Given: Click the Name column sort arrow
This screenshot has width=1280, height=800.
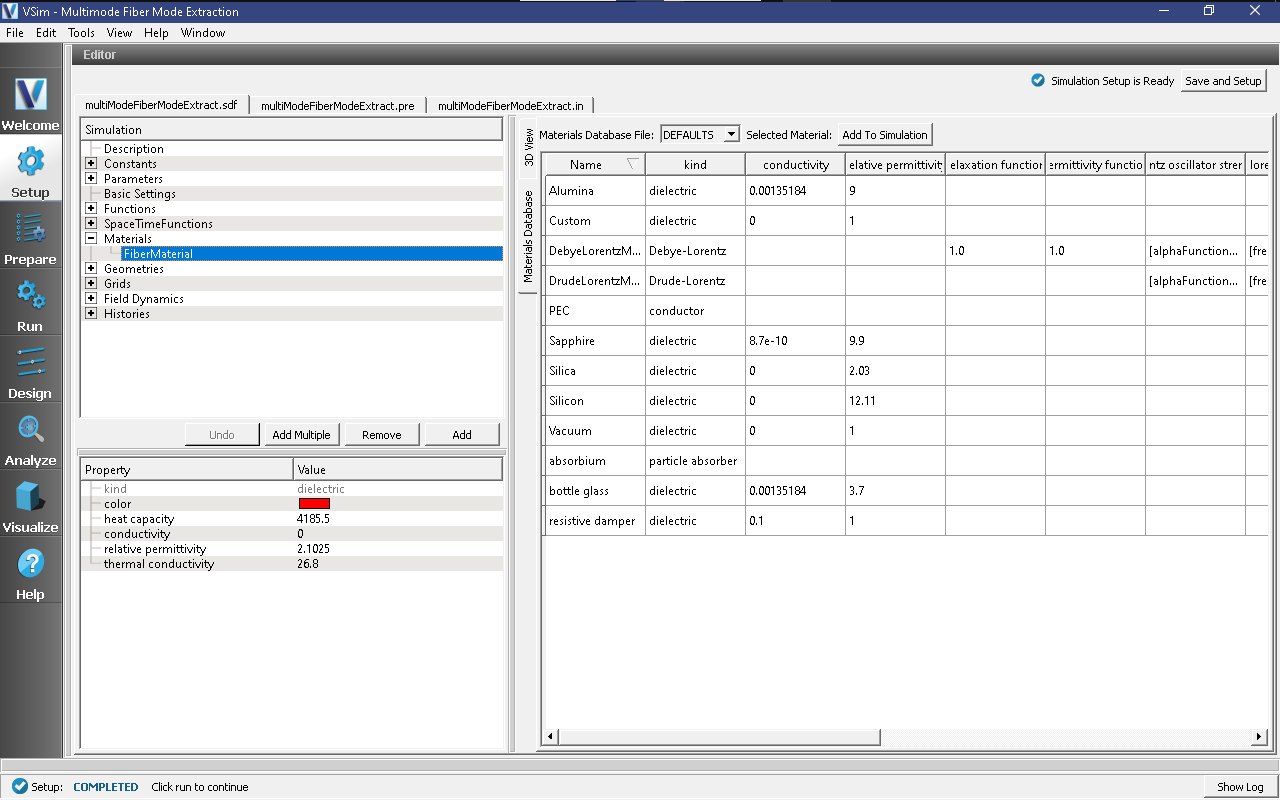Looking at the screenshot, I should pyautogui.click(x=632, y=164).
